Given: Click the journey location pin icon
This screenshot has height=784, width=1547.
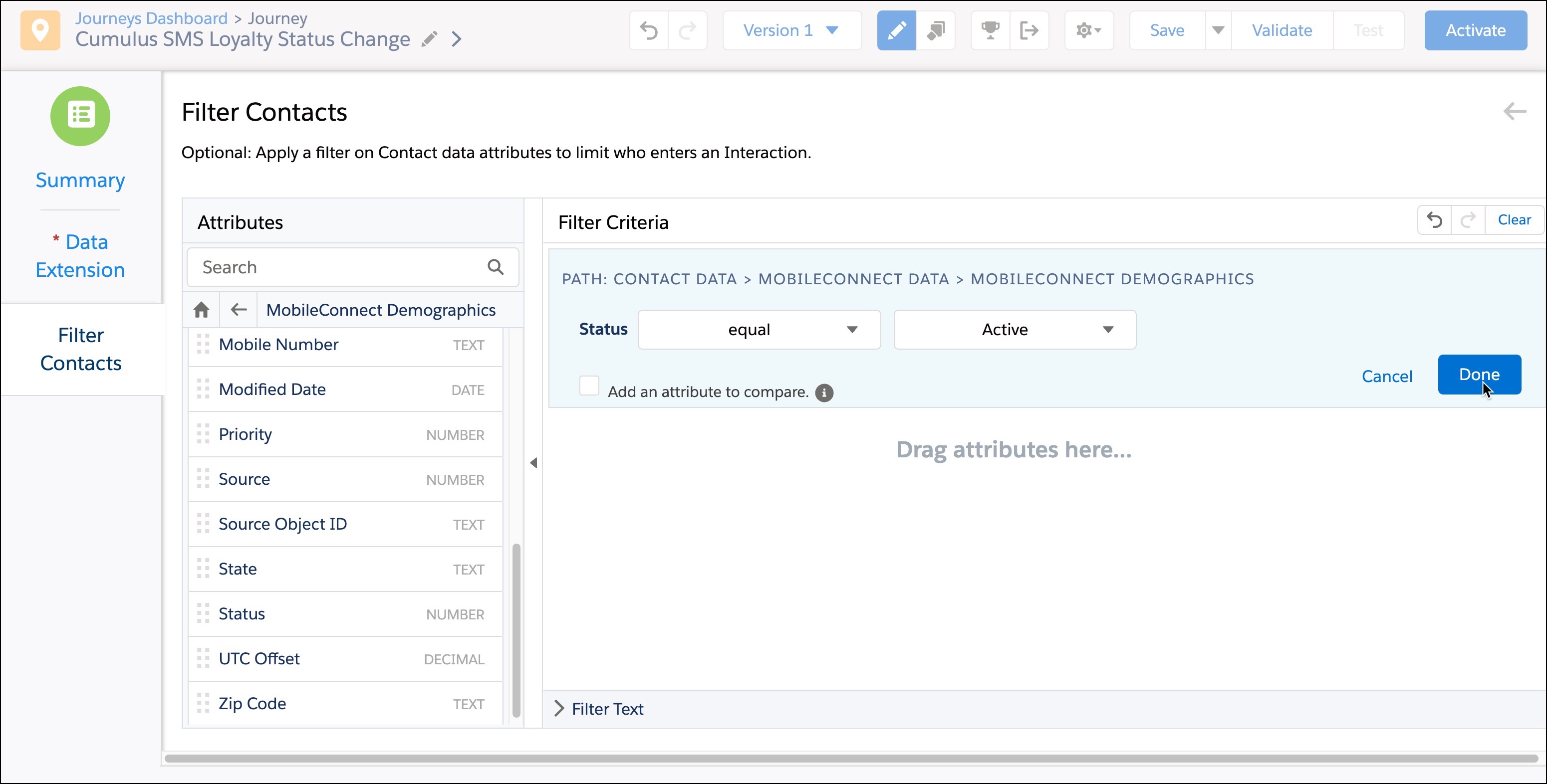Looking at the screenshot, I should pos(40,30).
